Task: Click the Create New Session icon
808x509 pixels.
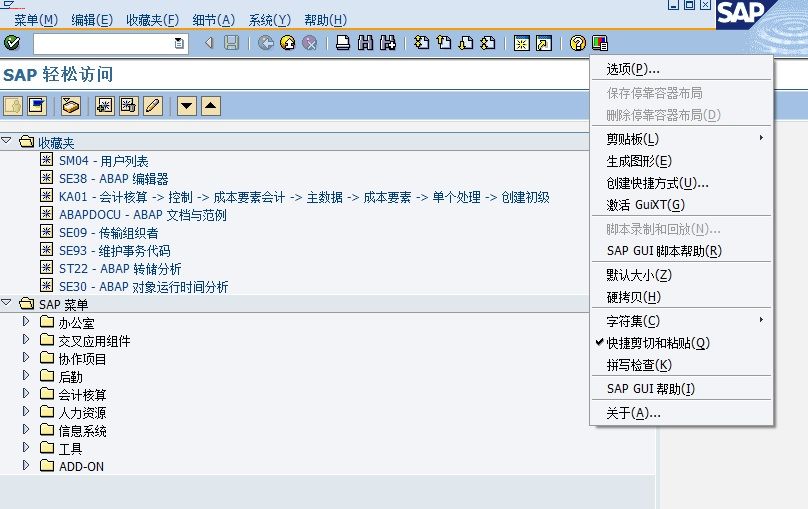Action: tap(521, 43)
